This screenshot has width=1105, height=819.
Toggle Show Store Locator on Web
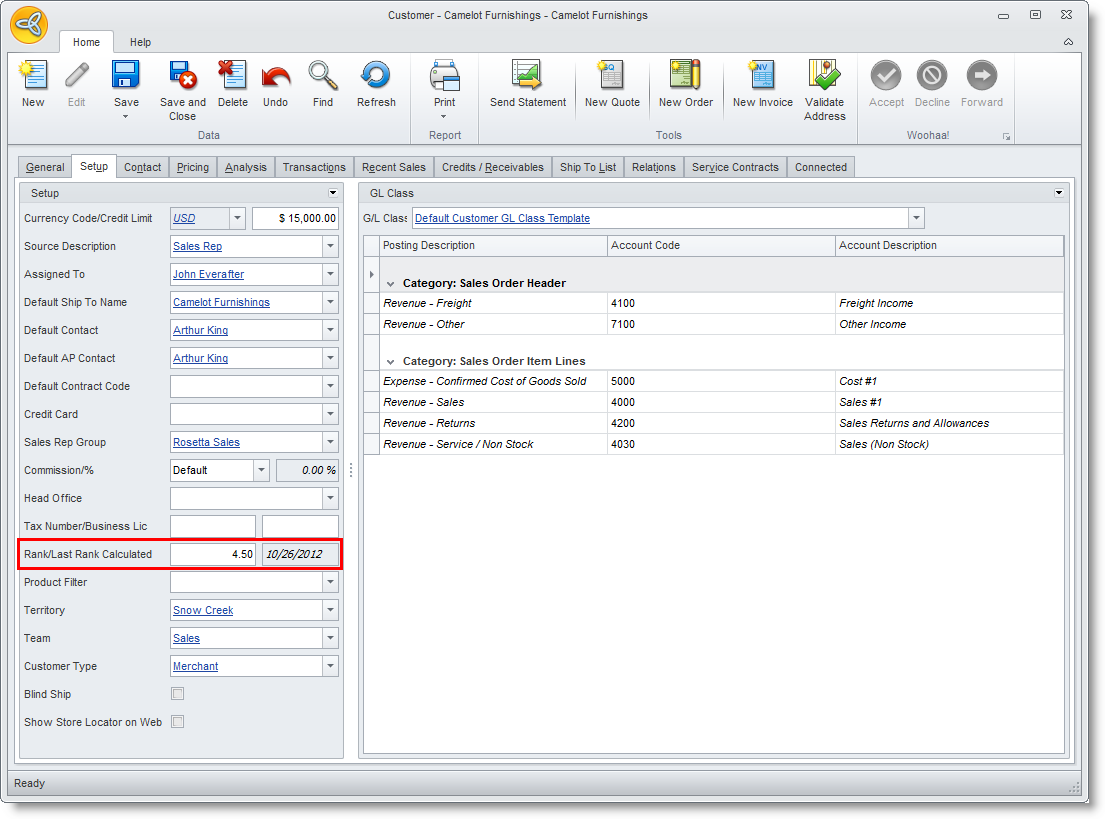pyautogui.click(x=178, y=722)
